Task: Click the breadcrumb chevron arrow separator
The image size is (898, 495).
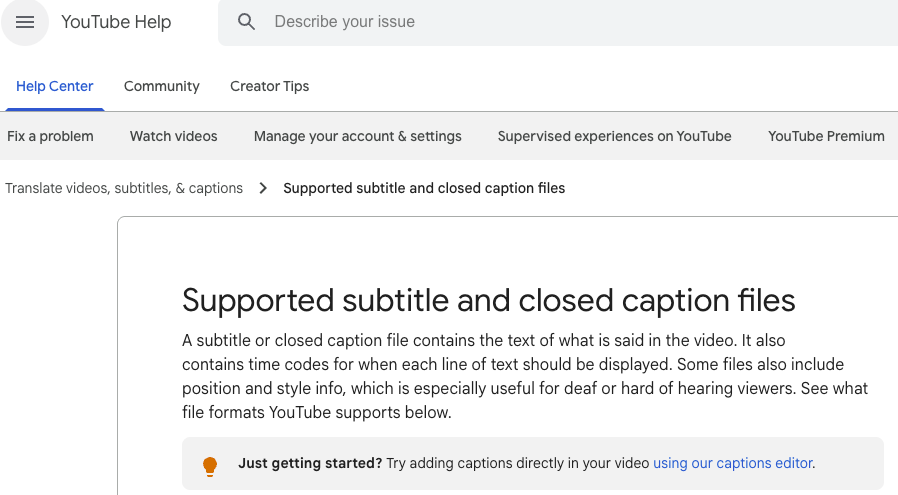Action: 263,188
